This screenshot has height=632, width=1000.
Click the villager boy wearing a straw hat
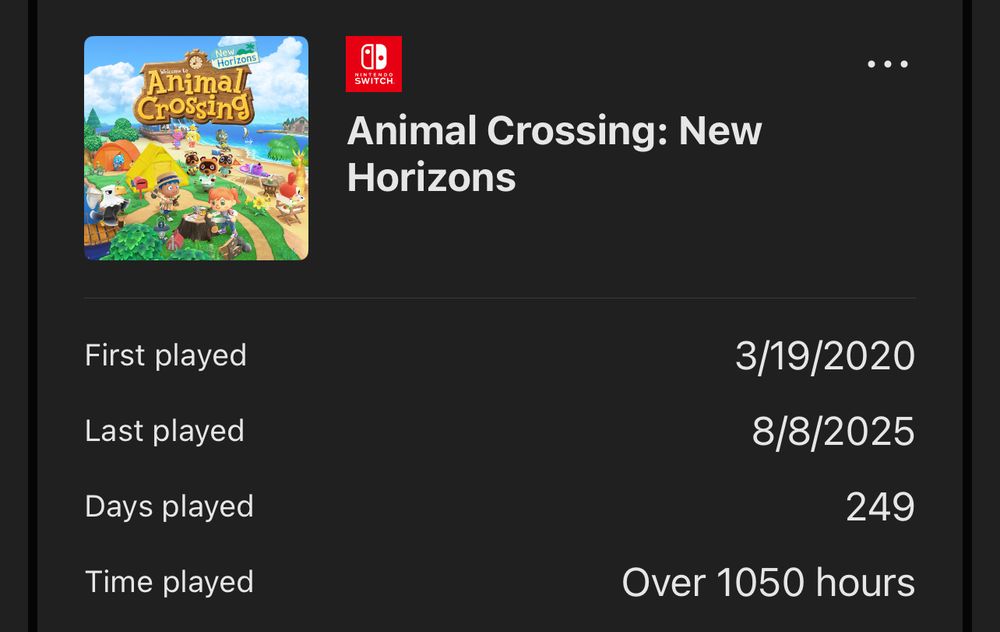click(167, 190)
